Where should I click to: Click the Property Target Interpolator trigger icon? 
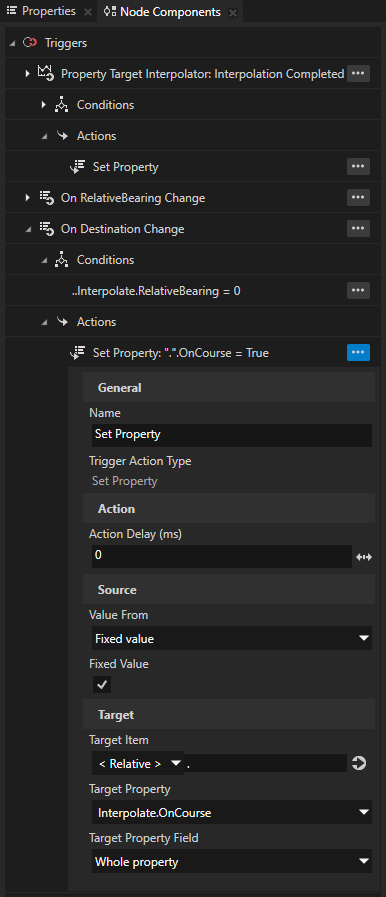pos(45,73)
